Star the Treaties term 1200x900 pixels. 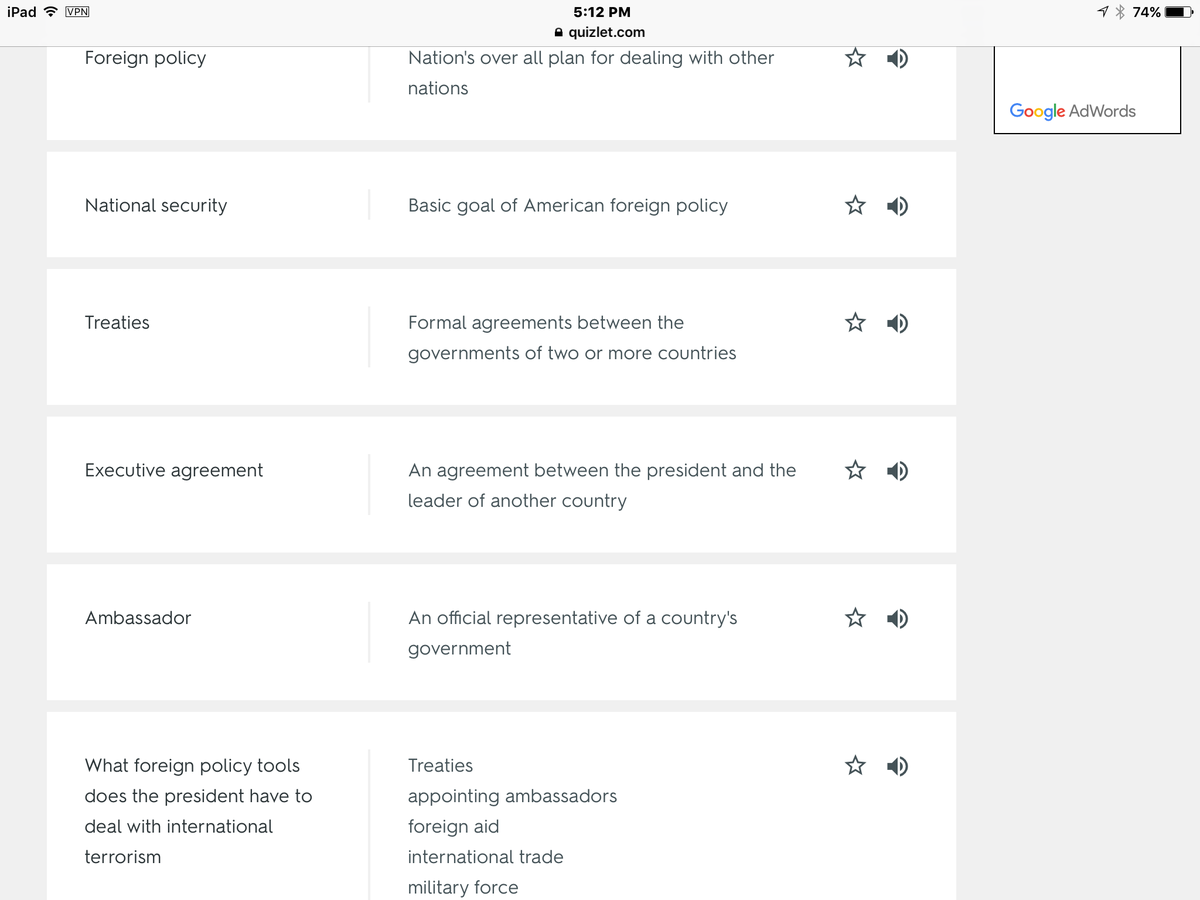(x=855, y=323)
